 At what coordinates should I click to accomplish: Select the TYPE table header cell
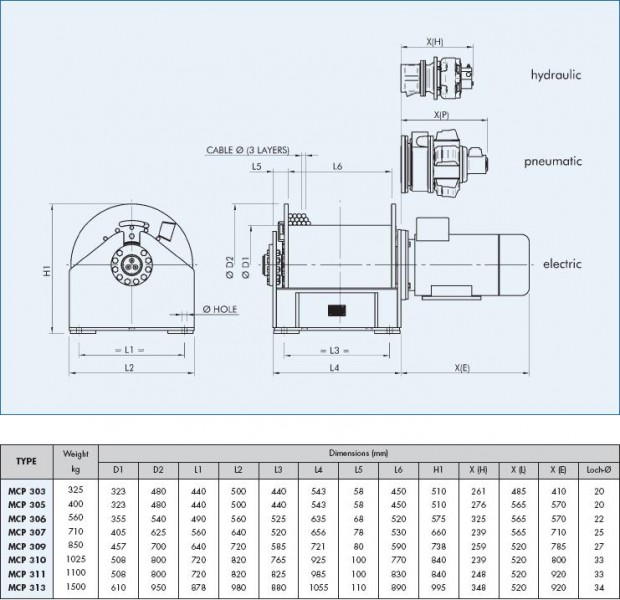[27, 462]
